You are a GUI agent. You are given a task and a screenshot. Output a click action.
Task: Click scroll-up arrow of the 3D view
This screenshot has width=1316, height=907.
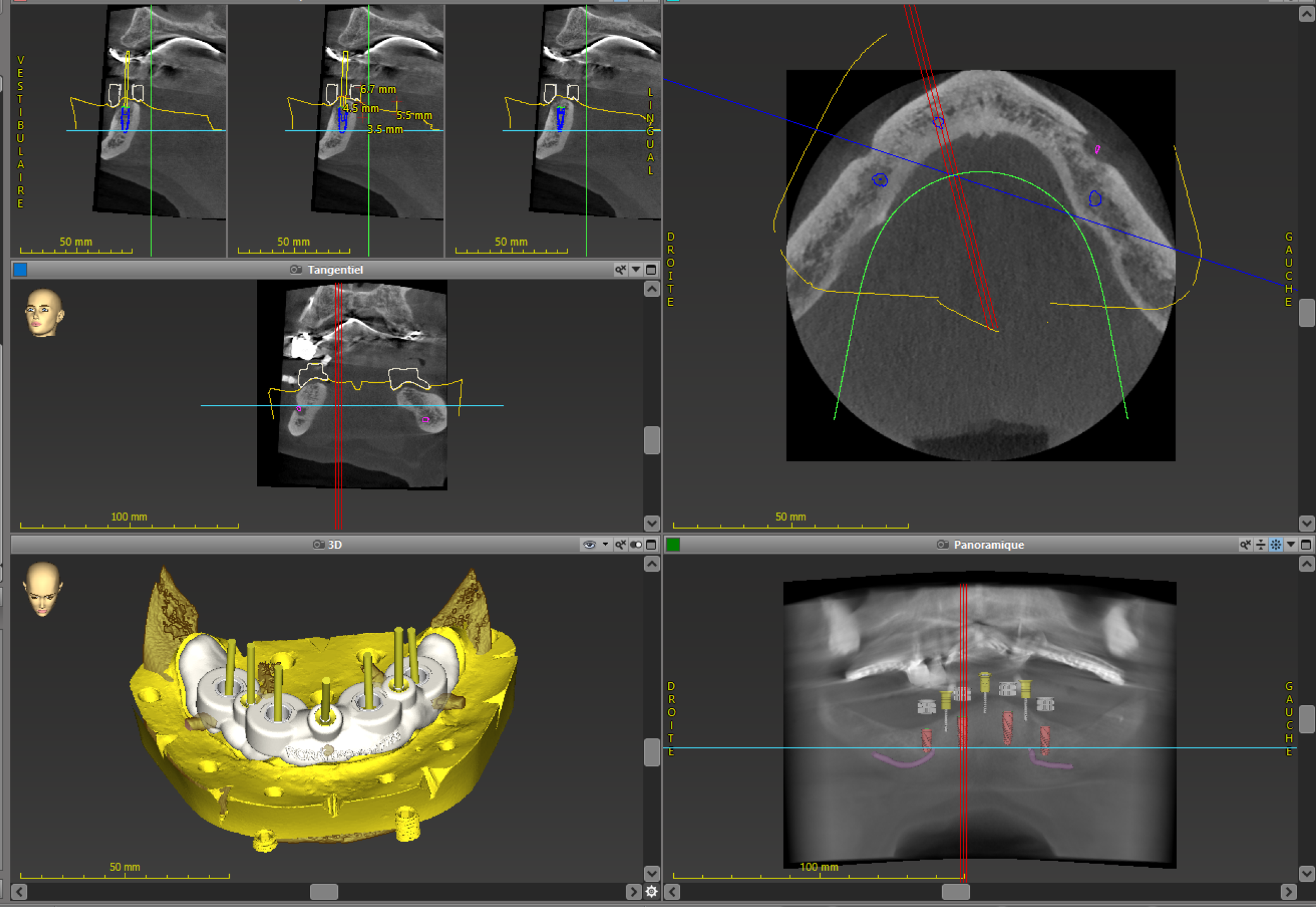click(x=652, y=564)
